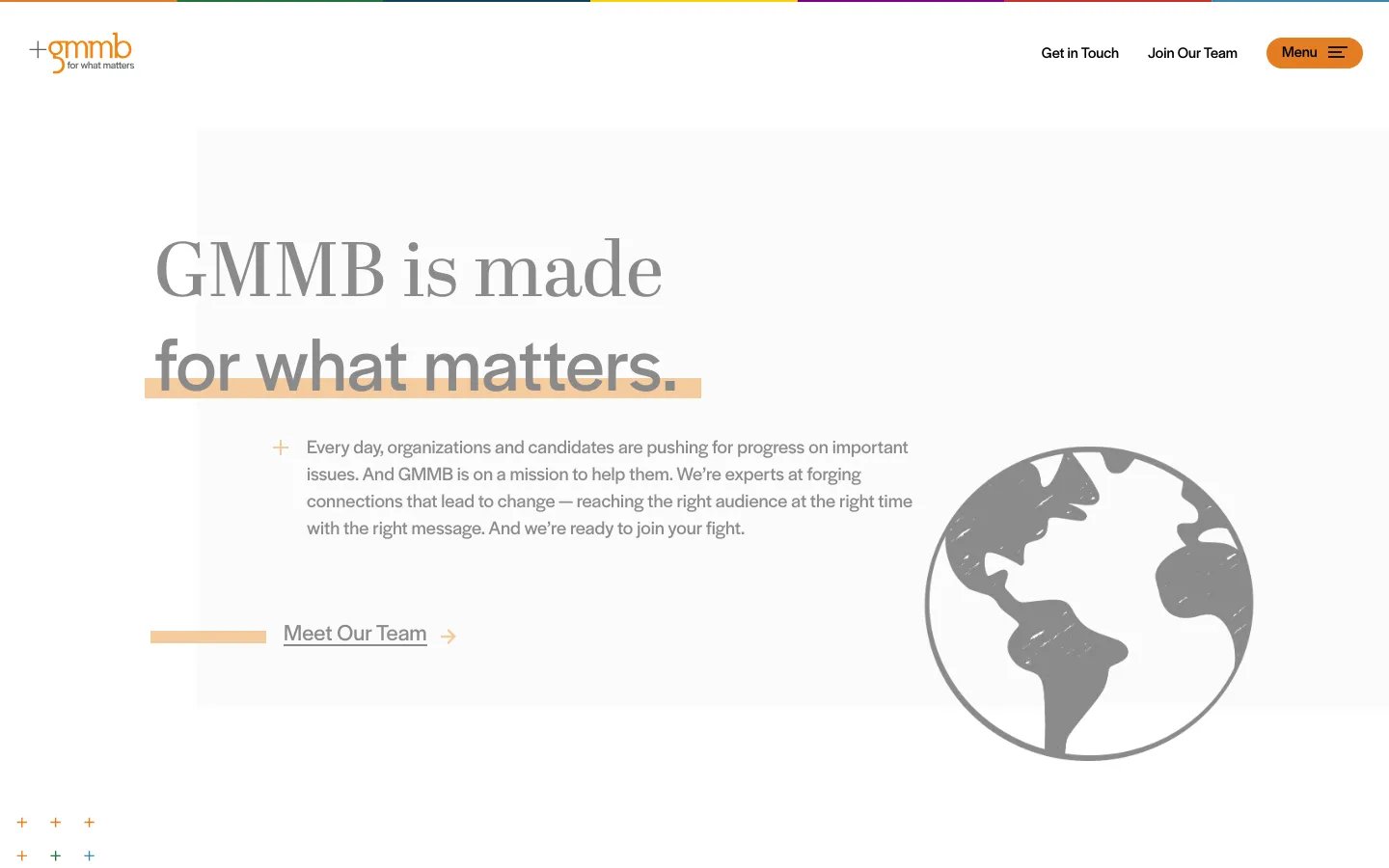Click the hamburger lines inside the Menu button
The height and width of the screenshot is (868, 1389).
click(x=1339, y=53)
